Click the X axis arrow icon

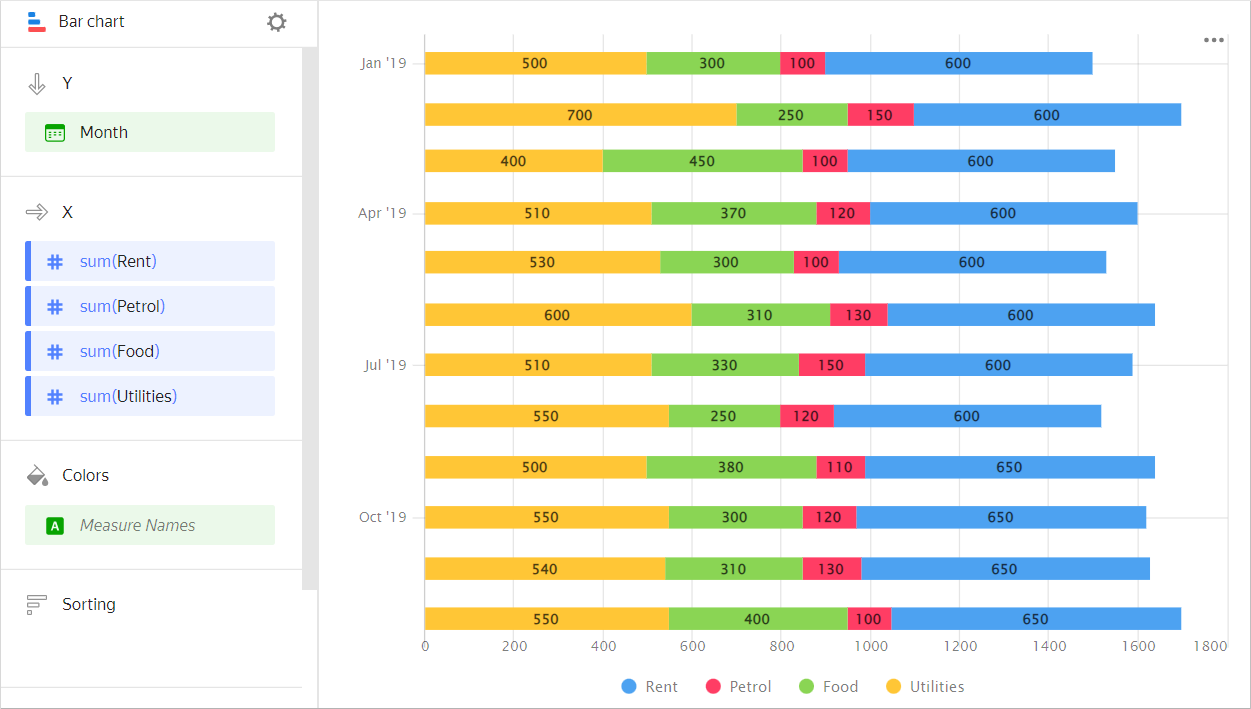(x=37, y=212)
